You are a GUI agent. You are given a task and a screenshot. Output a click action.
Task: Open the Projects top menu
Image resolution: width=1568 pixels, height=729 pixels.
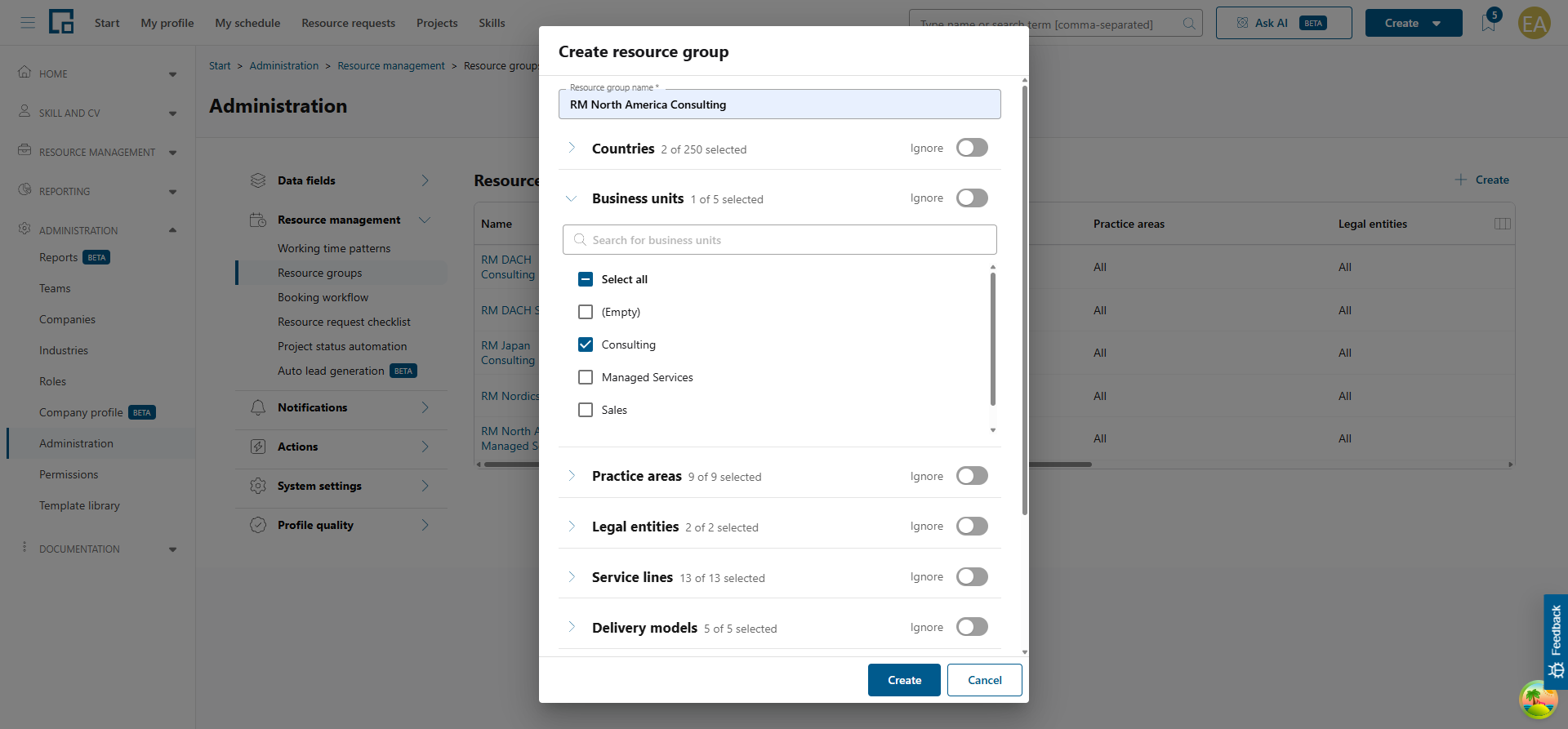click(x=437, y=23)
